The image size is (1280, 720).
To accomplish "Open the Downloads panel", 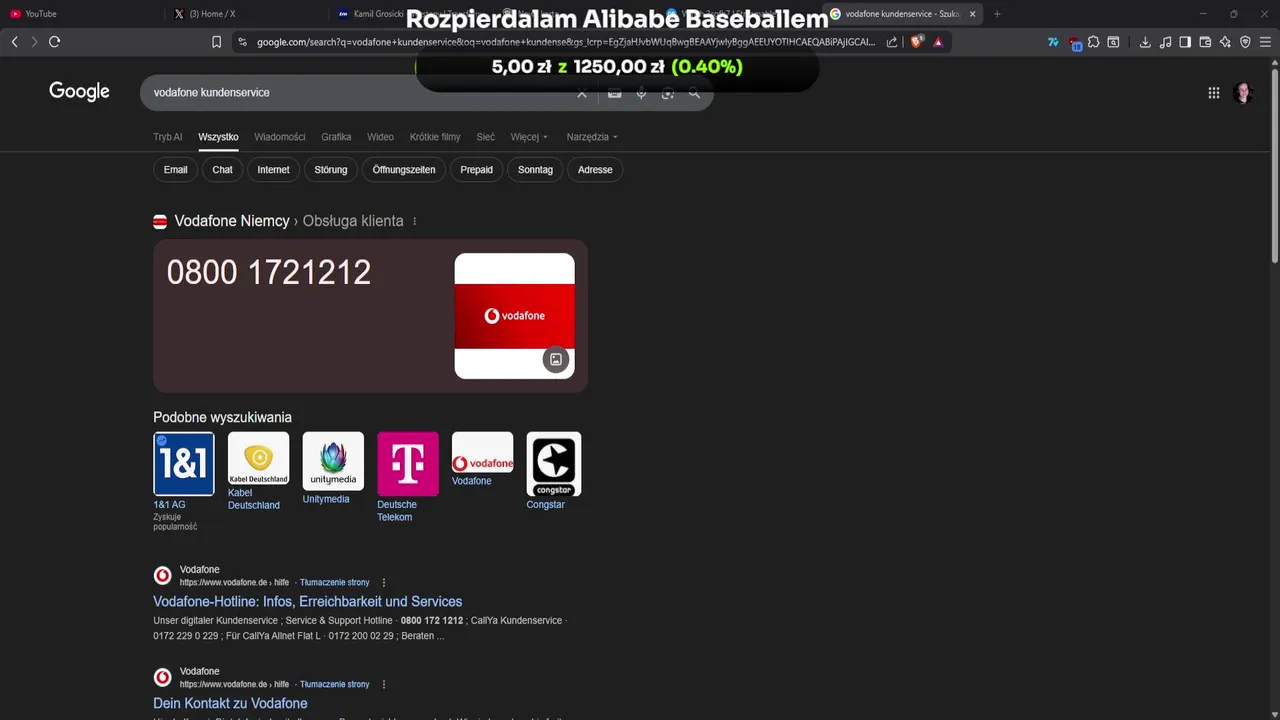I will 1145,42.
